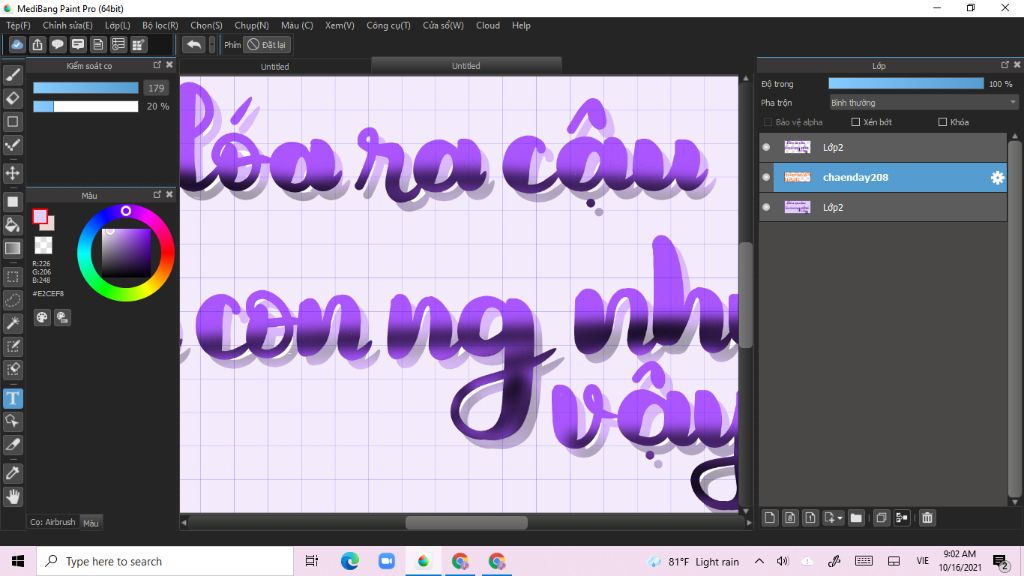Adjust the Độ trong layer opacity slider
This screenshot has width=1024, height=576.
pyautogui.click(x=906, y=84)
